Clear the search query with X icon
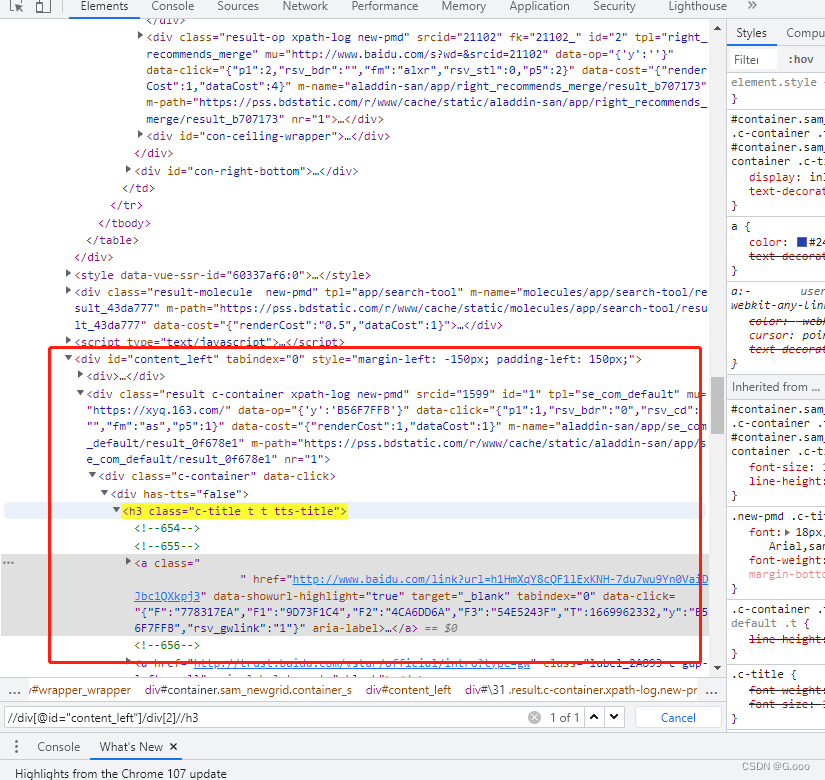The image size is (825, 780). 534,717
